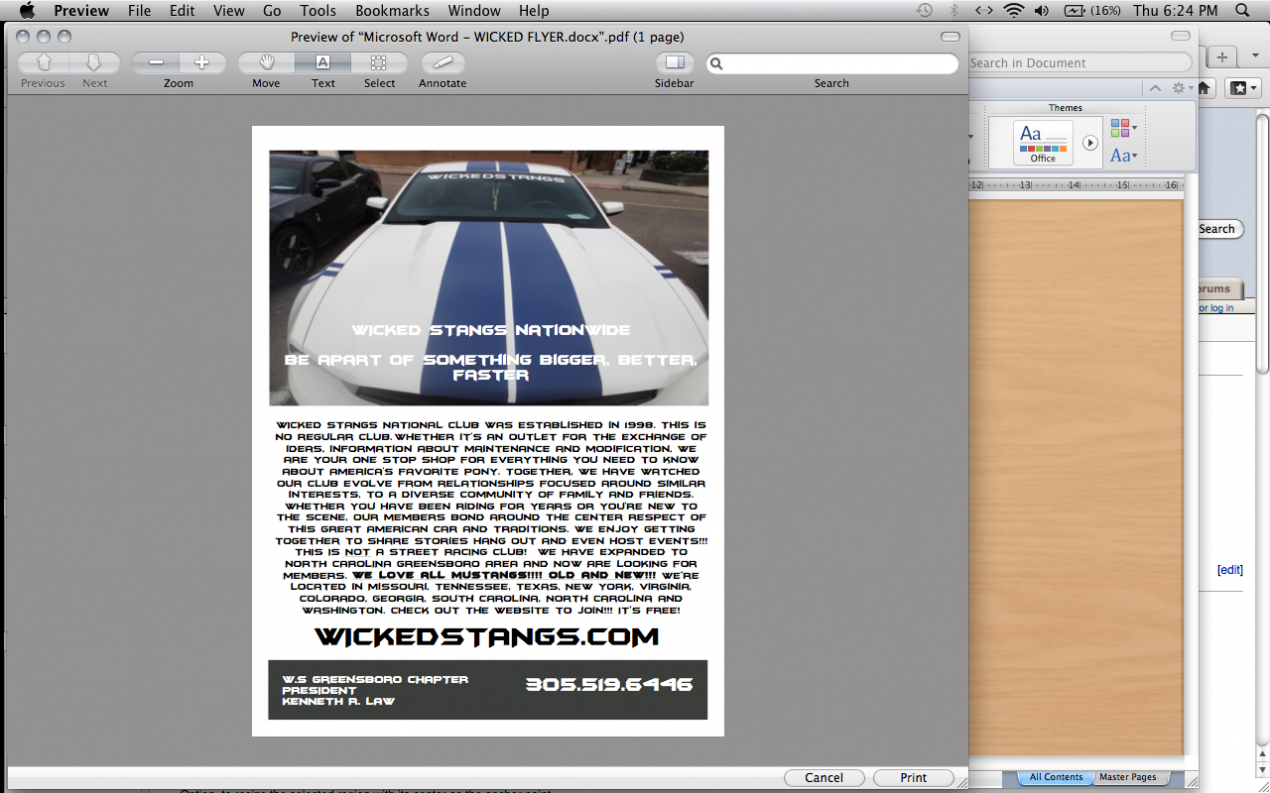Open the Wi-Fi status menu

(x=1014, y=11)
